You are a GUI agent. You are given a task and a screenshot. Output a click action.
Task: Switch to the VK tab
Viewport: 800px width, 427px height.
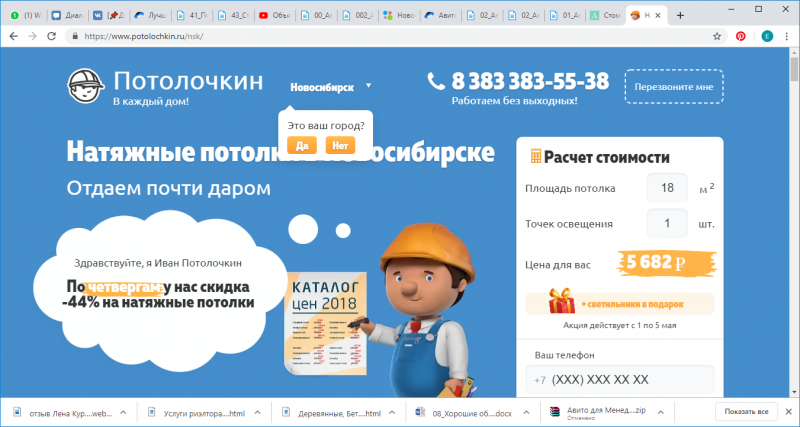(109, 16)
